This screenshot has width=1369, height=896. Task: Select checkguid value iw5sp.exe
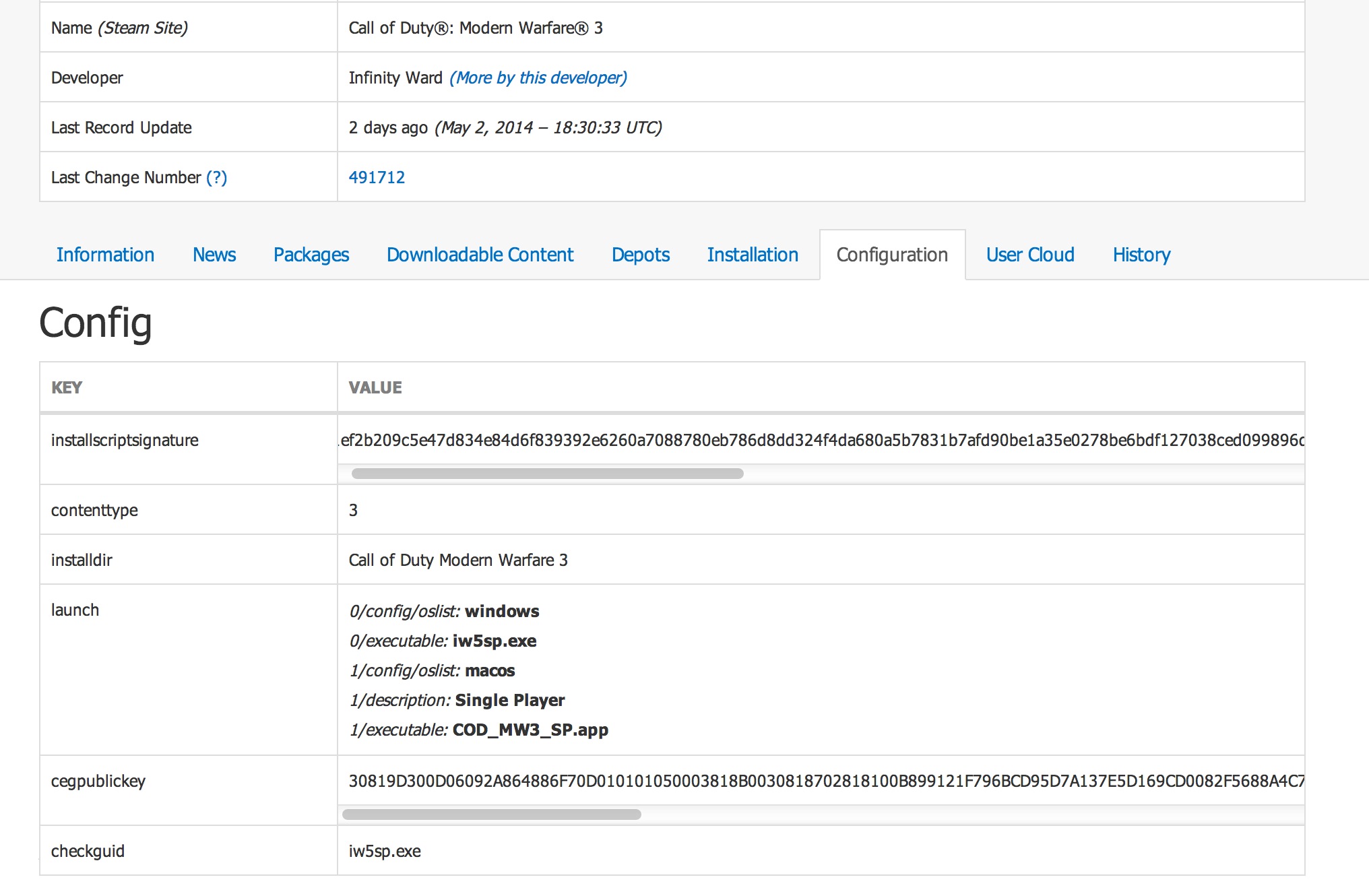(x=385, y=851)
